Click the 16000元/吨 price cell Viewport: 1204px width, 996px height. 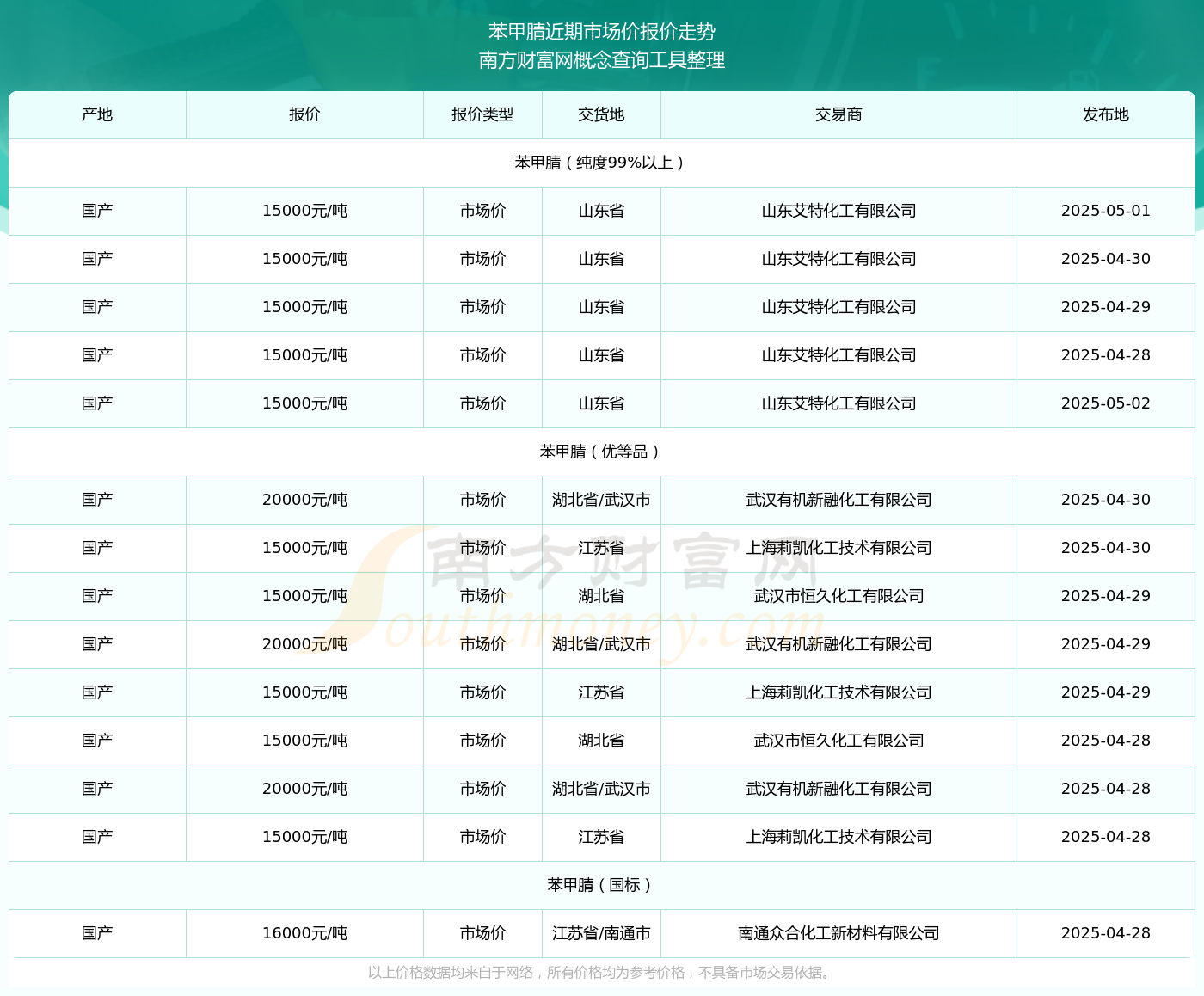pos(304,933)
